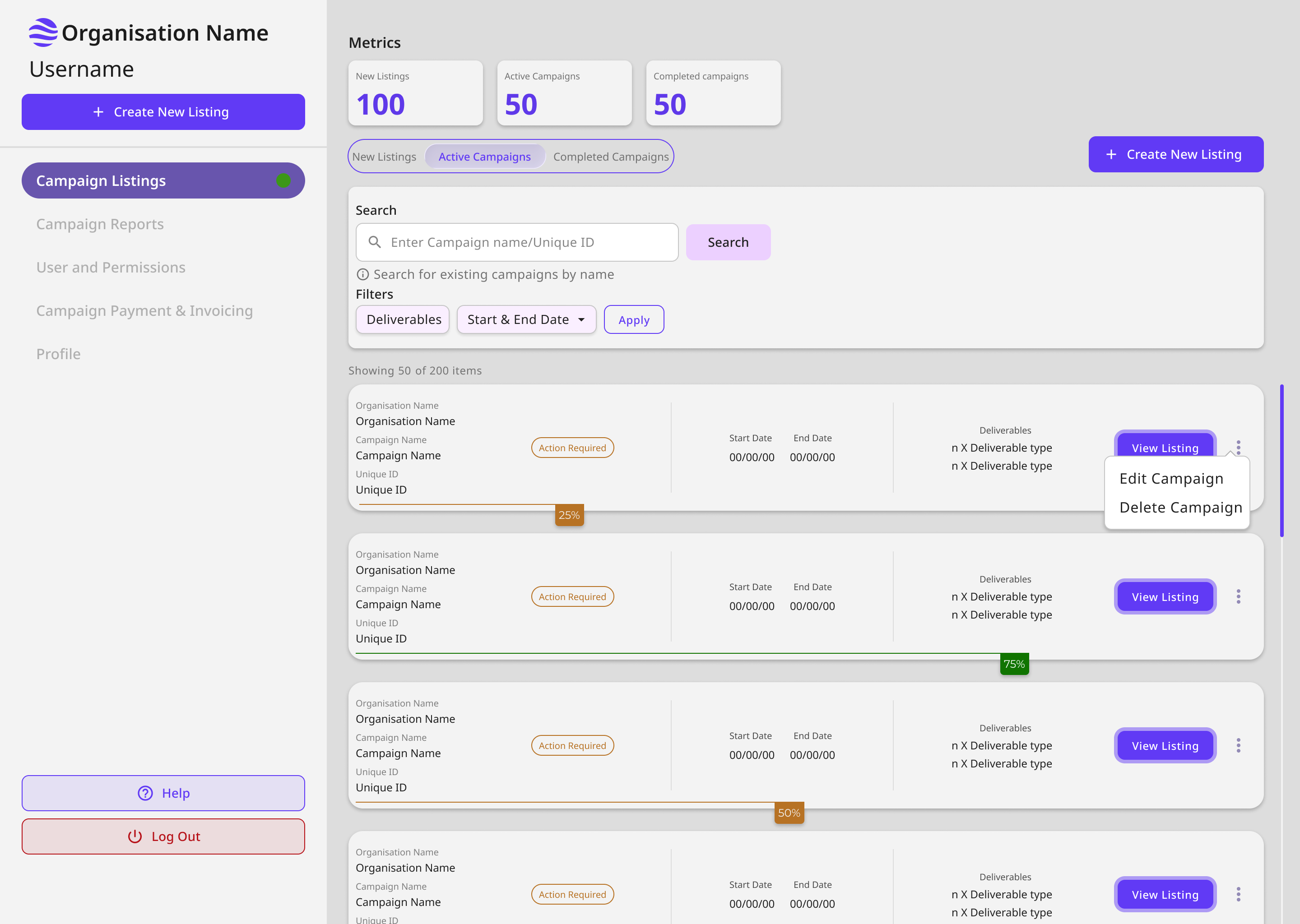
Task: Click Action Required badge on 75% card
Action: (x=573, y=597)
